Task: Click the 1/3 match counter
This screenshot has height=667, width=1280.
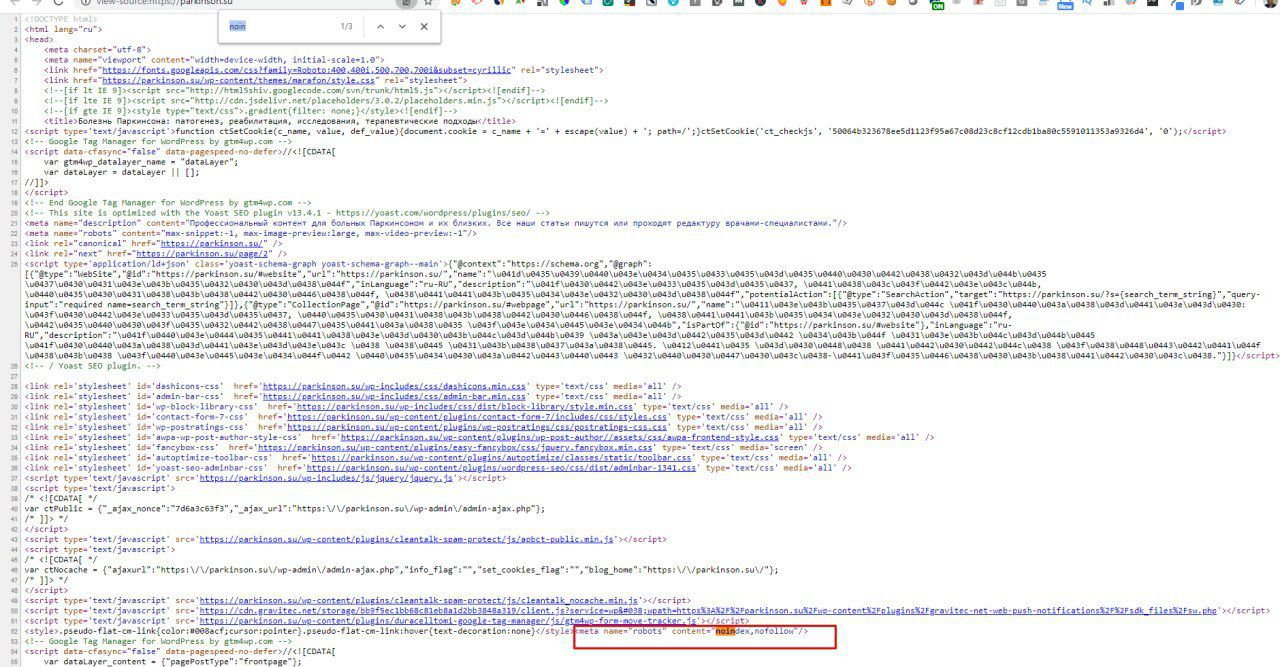Action: tap(346, 26)
